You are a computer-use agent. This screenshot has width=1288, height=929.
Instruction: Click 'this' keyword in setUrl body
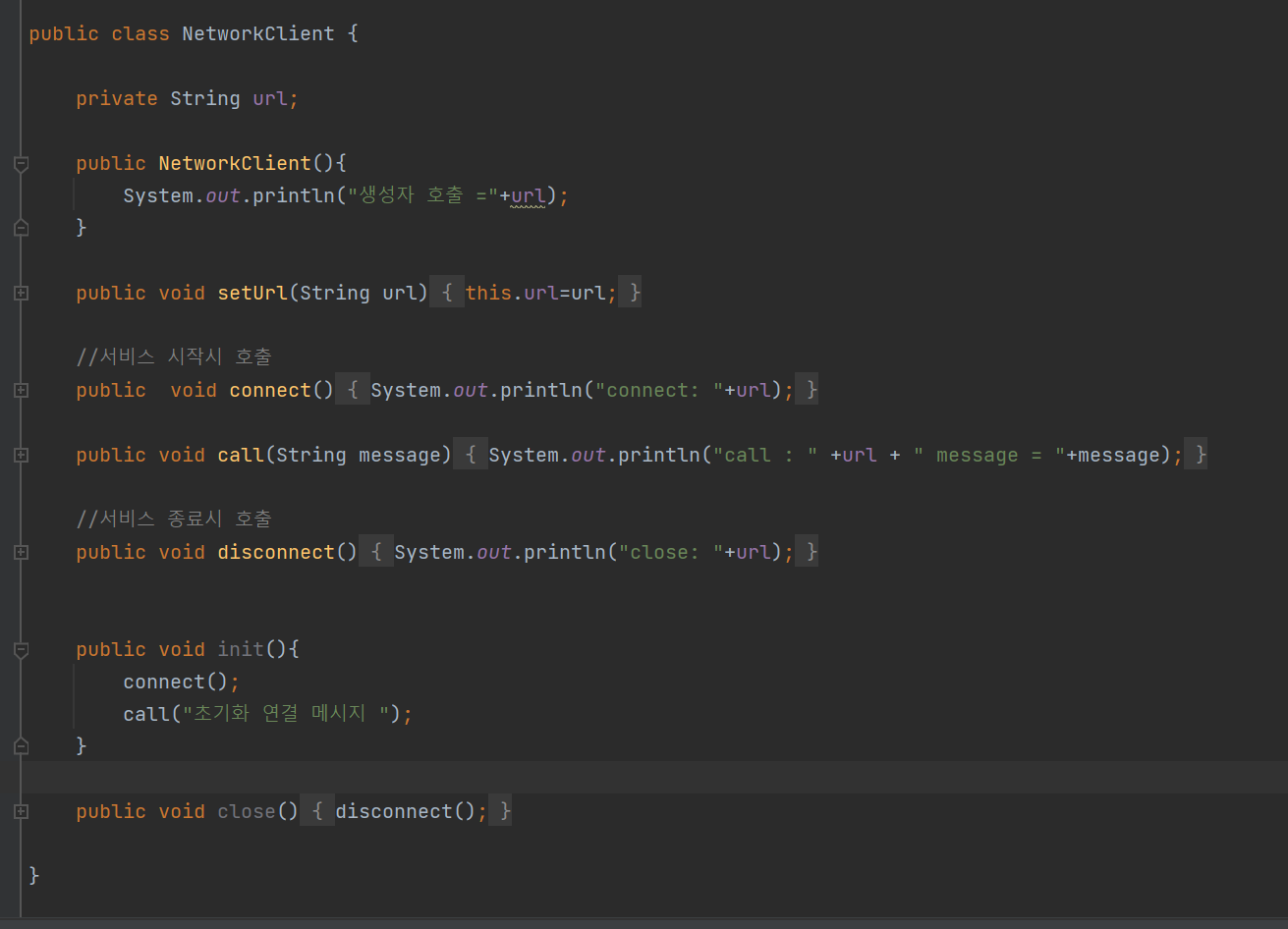coord(488,293)
